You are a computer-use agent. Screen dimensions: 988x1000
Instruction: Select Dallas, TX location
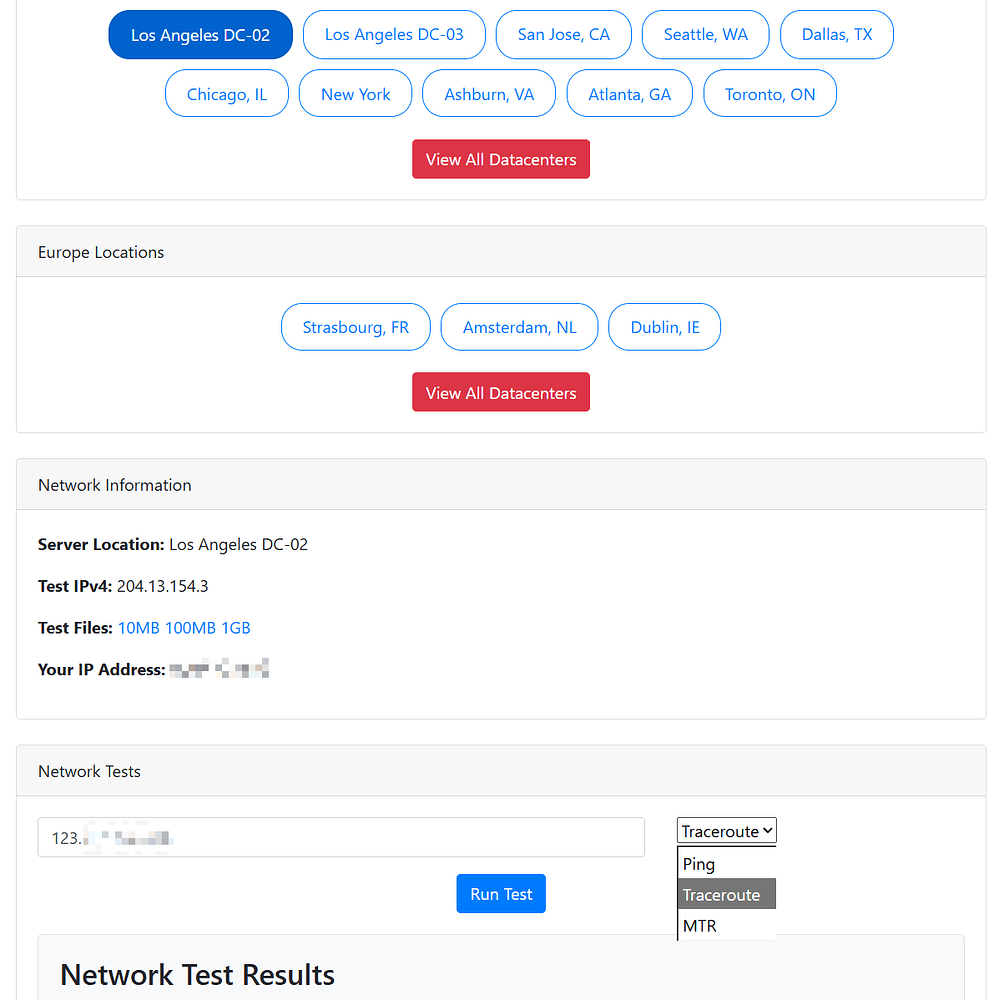[836, 35]
